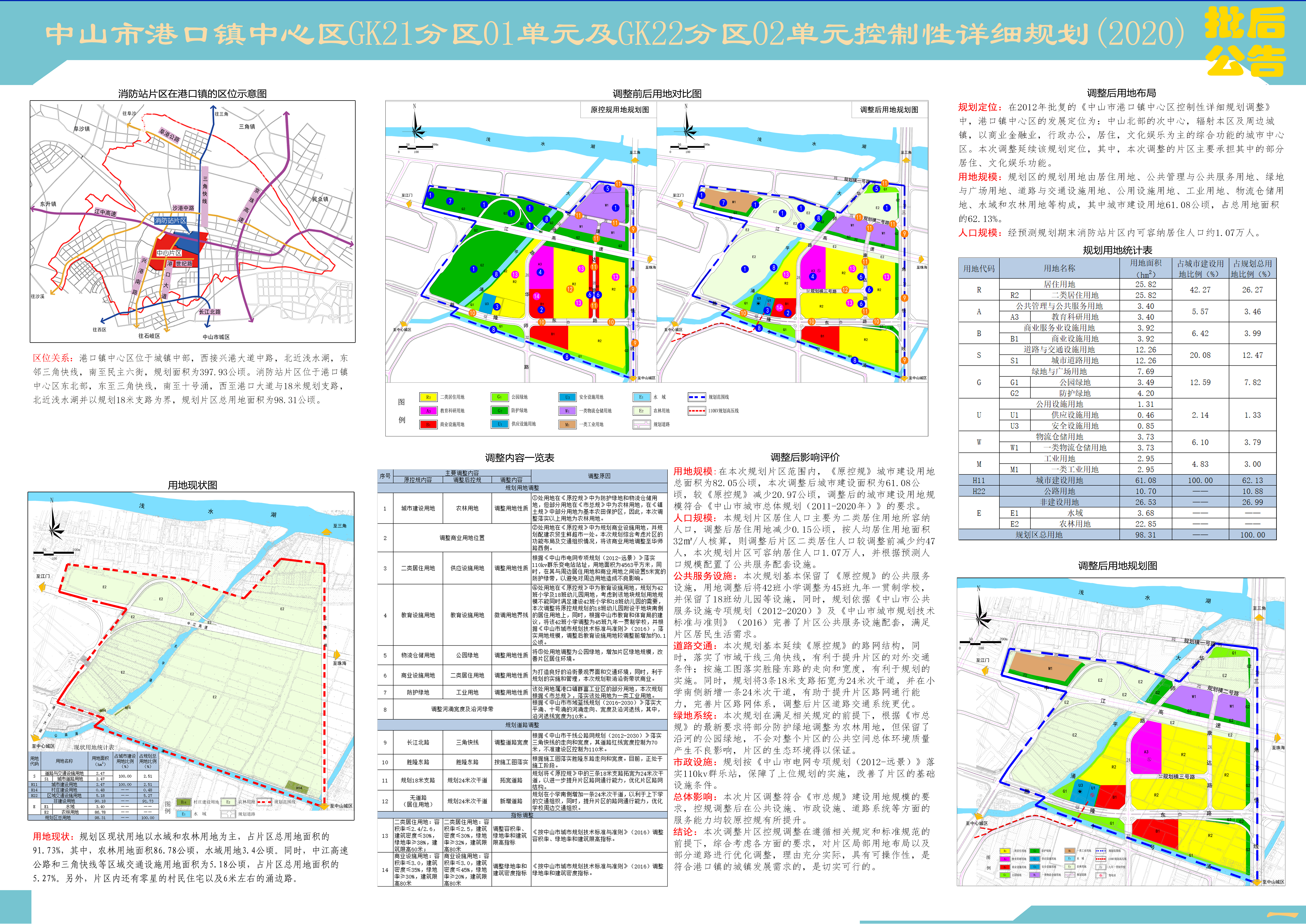Click the red 区位关系 paragraph heading
The height and width of the screenshot is (924, 1306).
53,358
